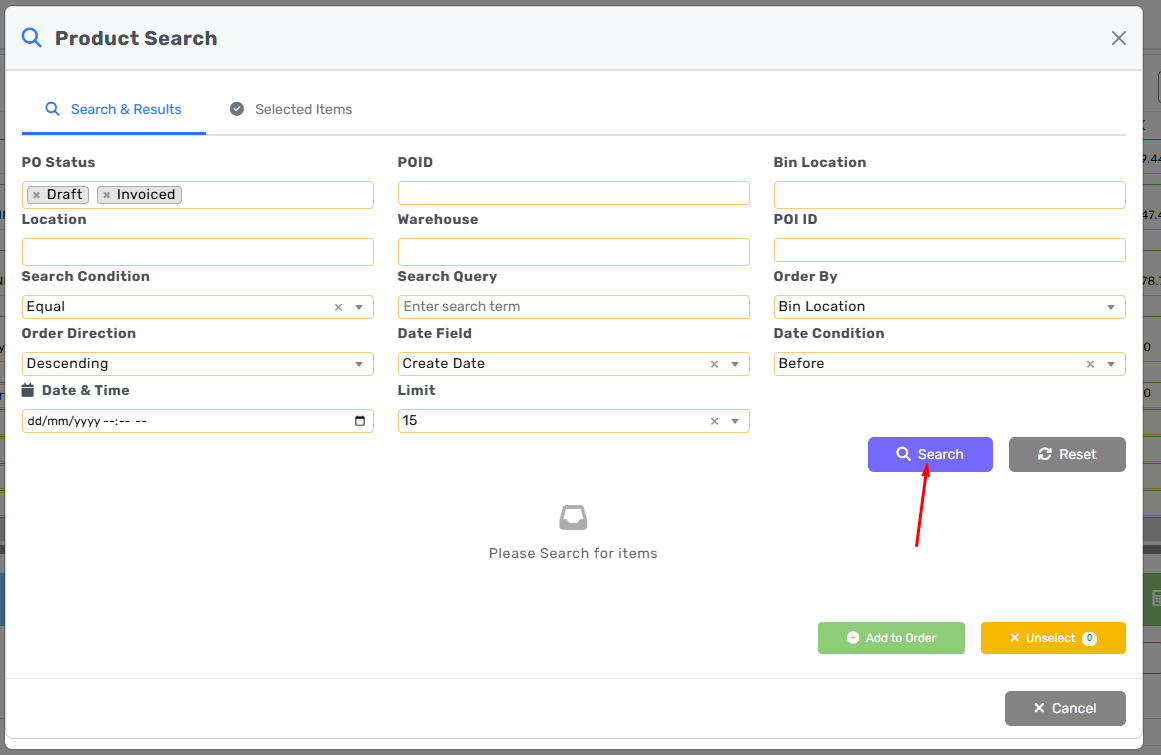This screenshot has width=1161, height=755.
Task: Remove the Invoiced tag from PO Status
Action: point(106,195)
